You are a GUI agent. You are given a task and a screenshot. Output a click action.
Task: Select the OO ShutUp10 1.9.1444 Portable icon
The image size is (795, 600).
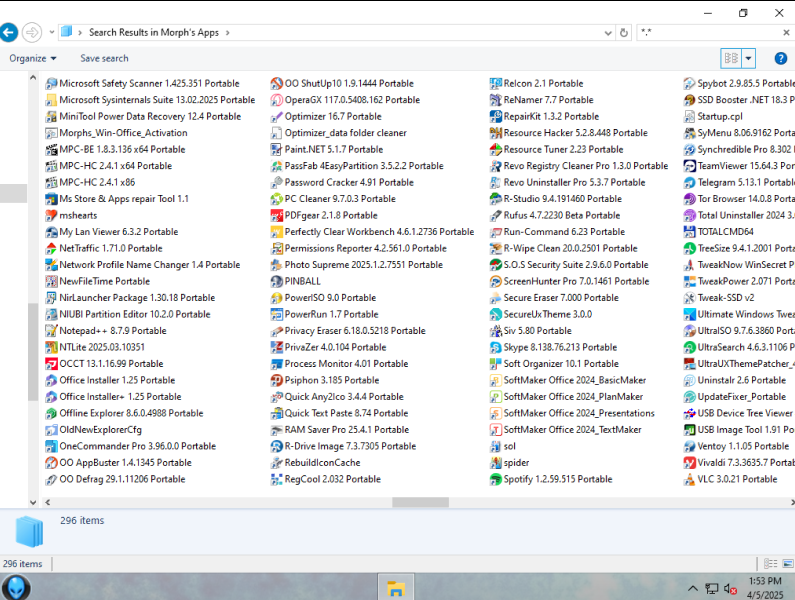[x=276, y=84]
